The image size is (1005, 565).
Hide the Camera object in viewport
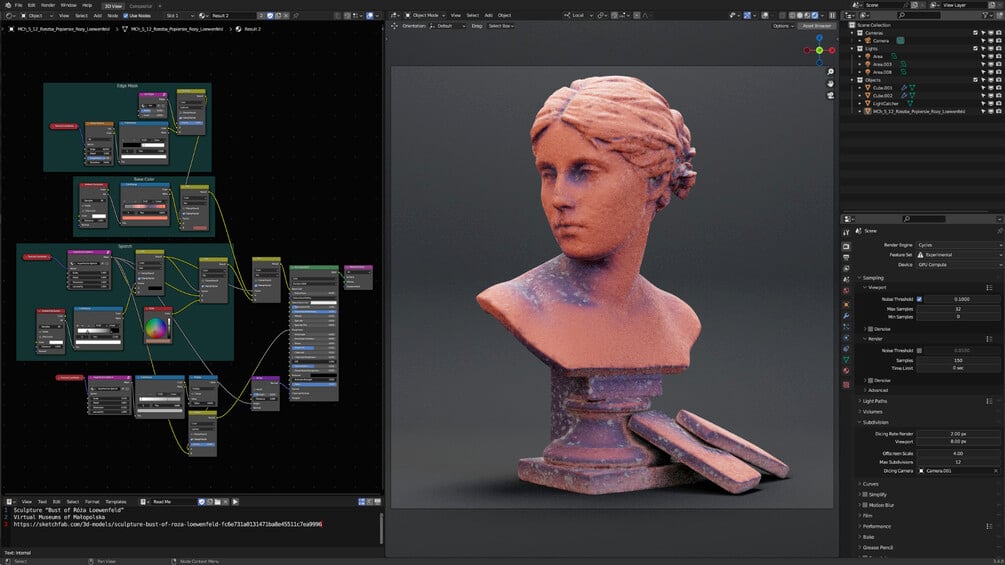991,40
